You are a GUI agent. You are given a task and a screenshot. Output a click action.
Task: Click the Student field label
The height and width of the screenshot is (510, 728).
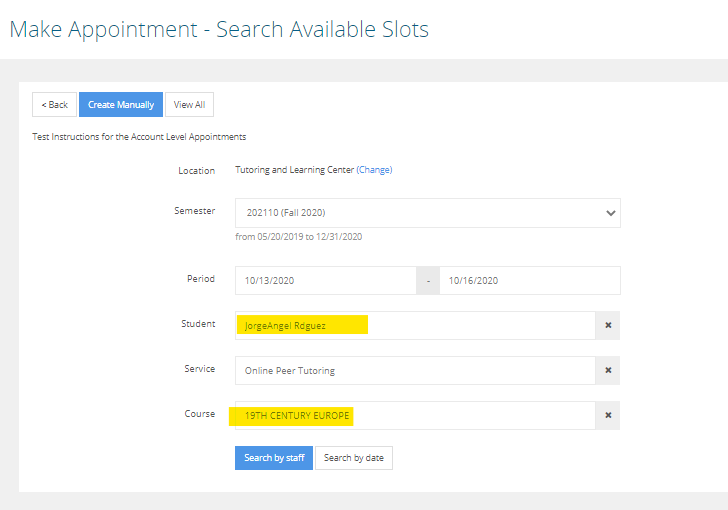click(x=198, y=324)
